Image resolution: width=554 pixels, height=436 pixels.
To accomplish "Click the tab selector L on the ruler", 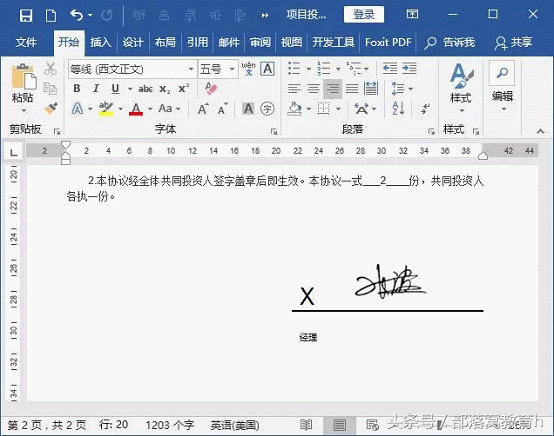I will coord(13,152).
